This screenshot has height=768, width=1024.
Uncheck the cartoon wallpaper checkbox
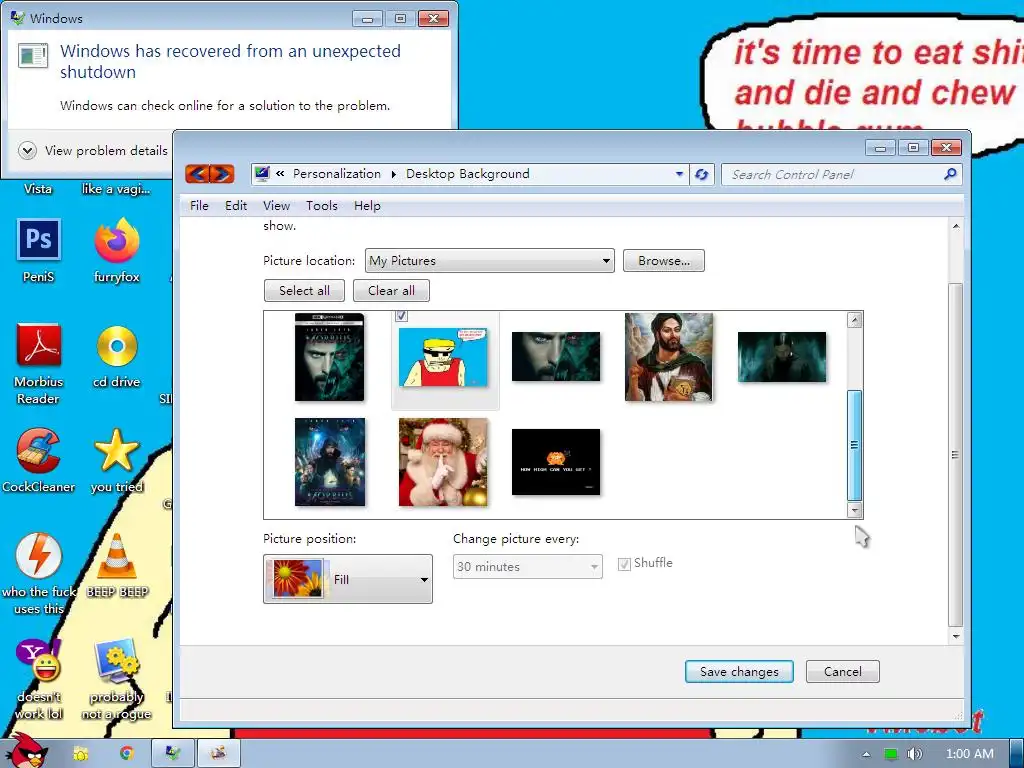[x=402, y=316]
